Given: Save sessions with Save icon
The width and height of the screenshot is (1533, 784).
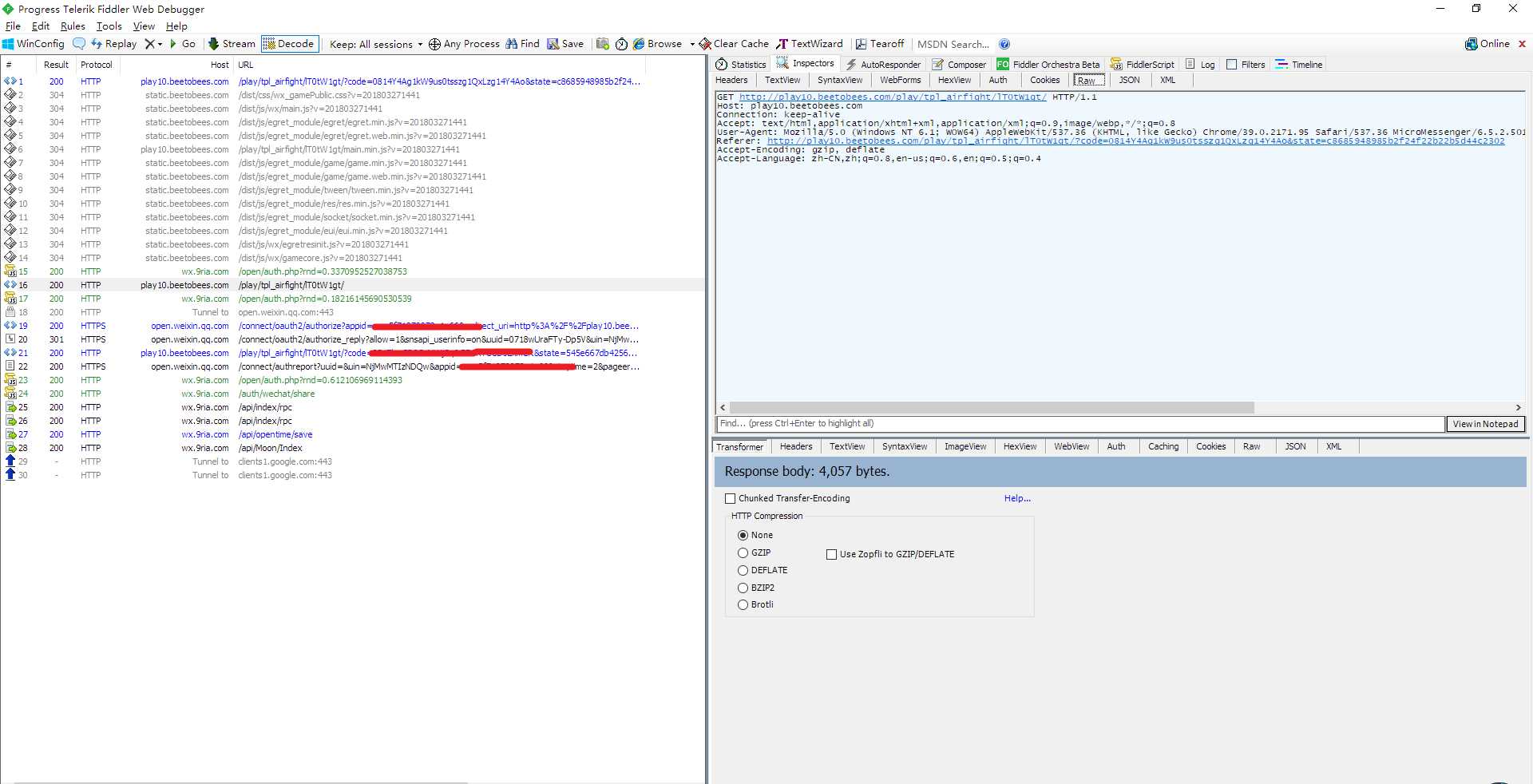Looking at the screenshot, I should coord(565,44).
